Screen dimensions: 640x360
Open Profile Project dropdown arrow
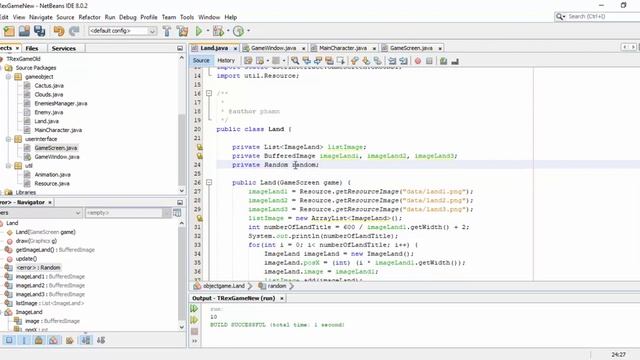(x=248, y=31)
